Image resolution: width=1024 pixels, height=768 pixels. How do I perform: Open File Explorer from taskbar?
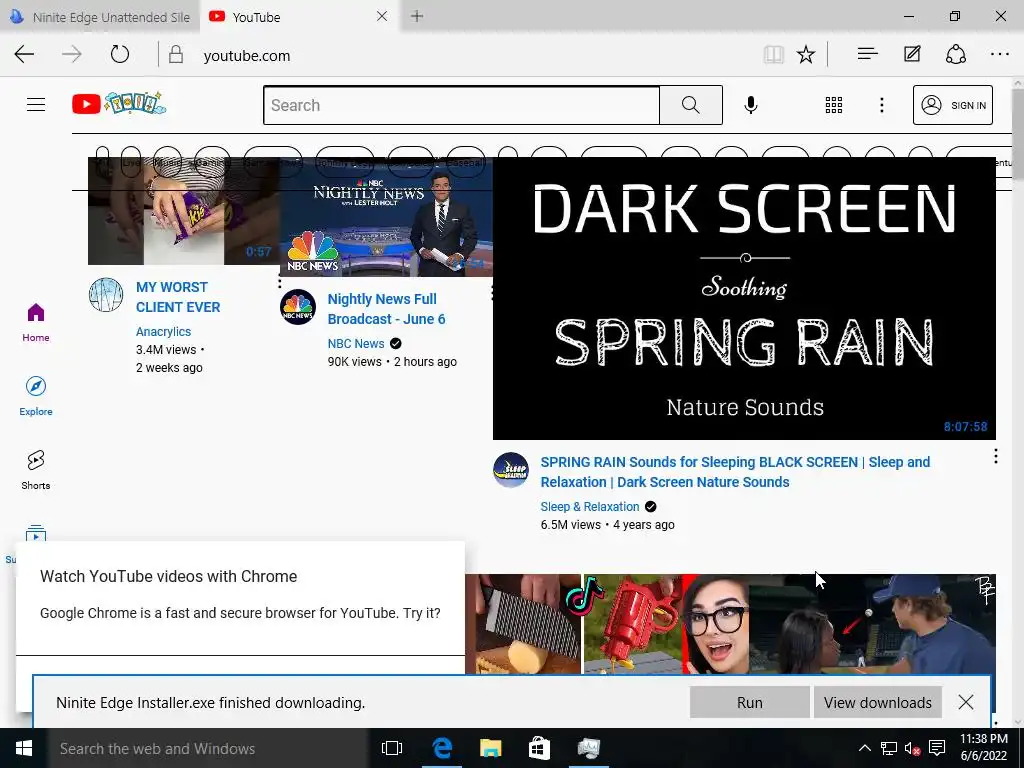coord(490,748)
